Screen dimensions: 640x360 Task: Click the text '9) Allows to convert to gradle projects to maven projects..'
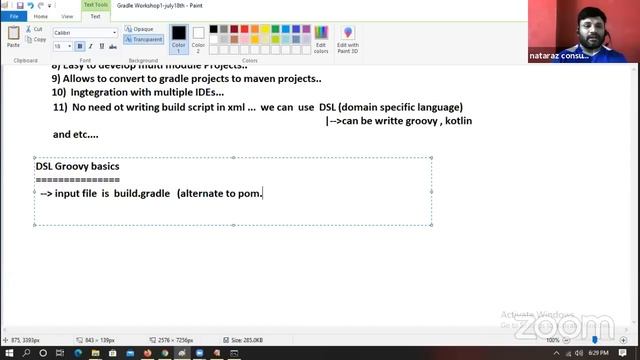point(187,79)
